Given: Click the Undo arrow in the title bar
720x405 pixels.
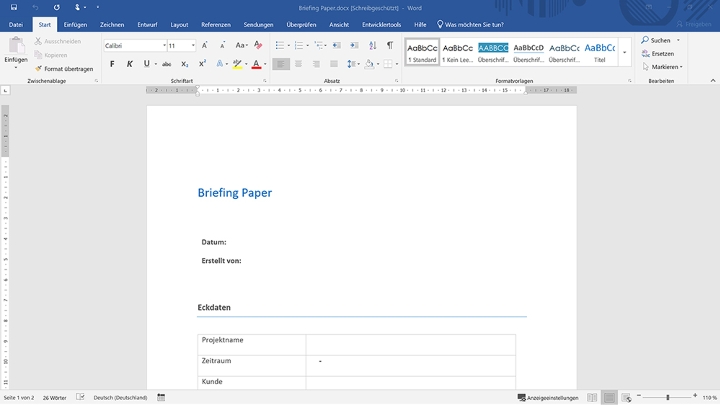Looking at the screenshot, I should coord(35,7).
